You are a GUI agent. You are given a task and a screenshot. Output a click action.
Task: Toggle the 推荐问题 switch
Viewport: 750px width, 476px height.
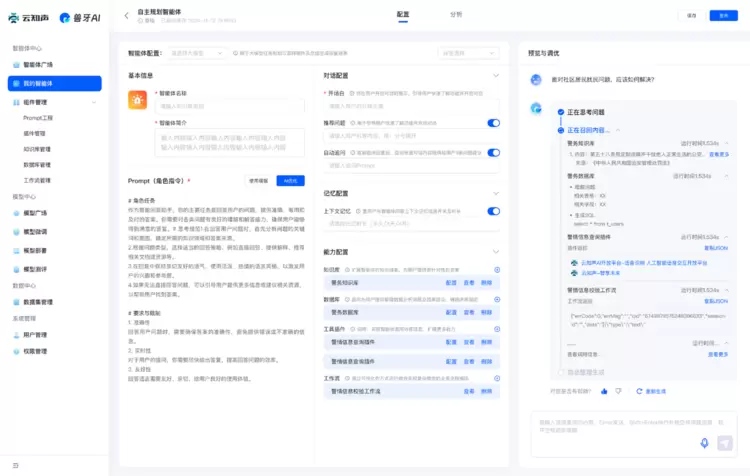493,123
